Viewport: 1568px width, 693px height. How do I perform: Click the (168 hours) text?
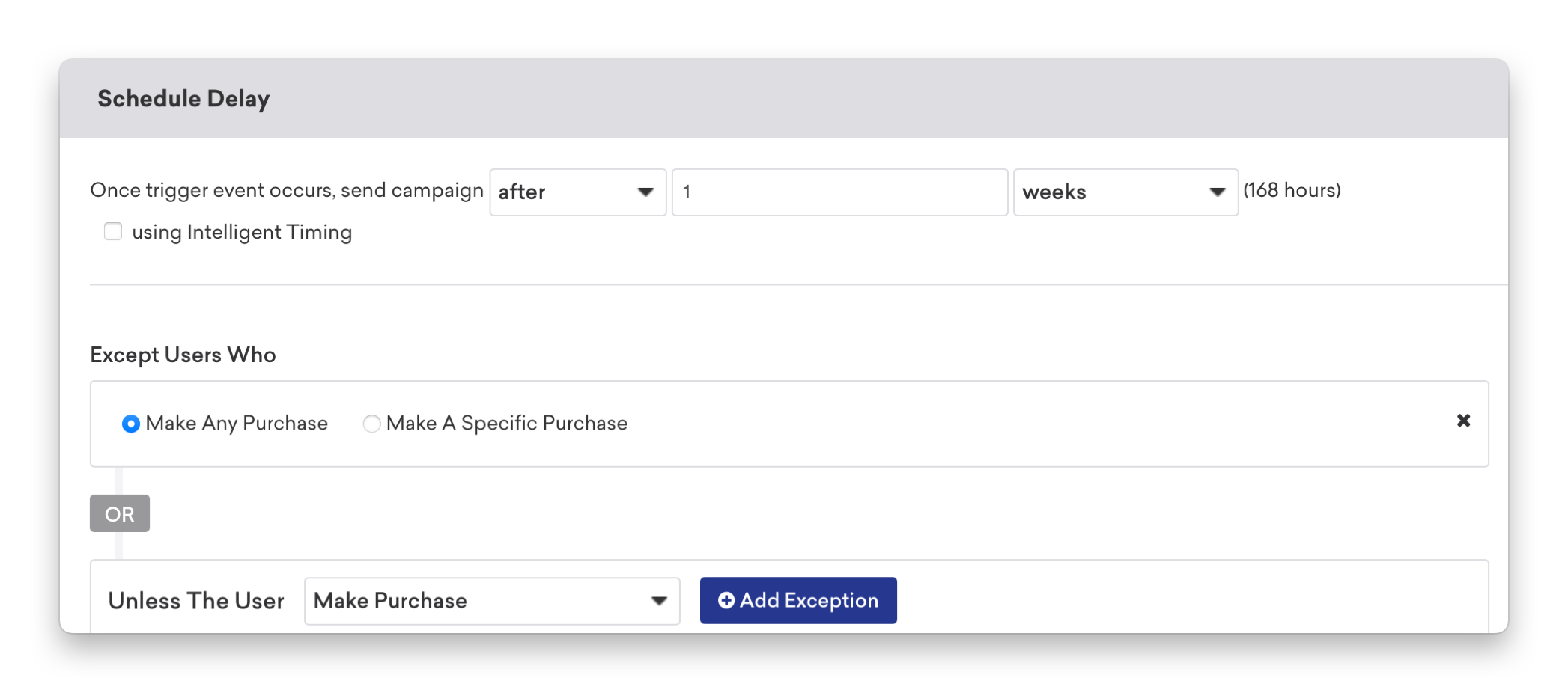tap(1292, 190)
